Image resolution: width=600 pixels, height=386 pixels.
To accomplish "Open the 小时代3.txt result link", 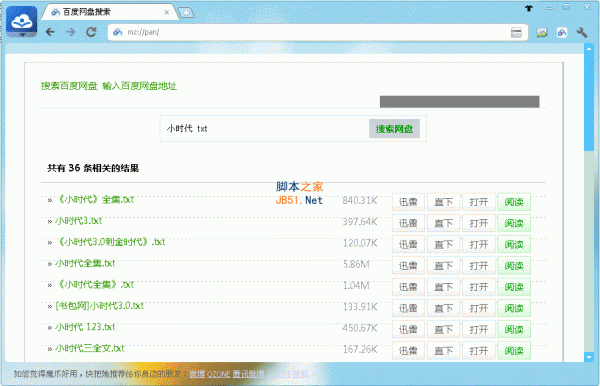I will (x=79, y=221).
